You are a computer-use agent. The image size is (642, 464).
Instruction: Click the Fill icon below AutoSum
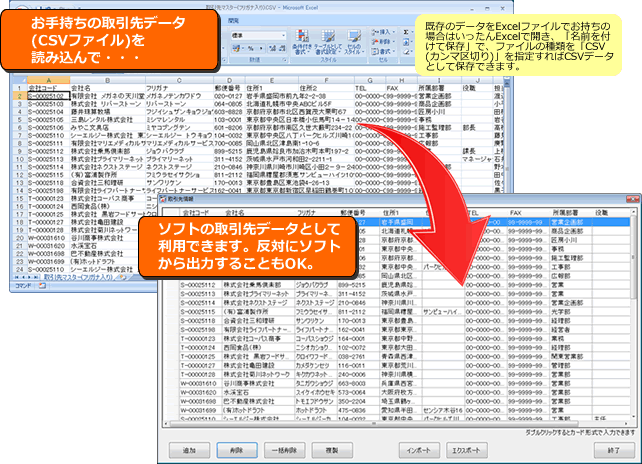click(x=406, y=42)
